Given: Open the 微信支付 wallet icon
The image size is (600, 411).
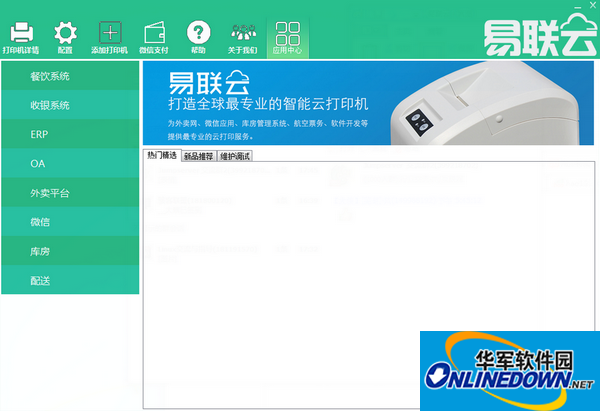Looking at the screenshot, I should click(x=154, y=38).
